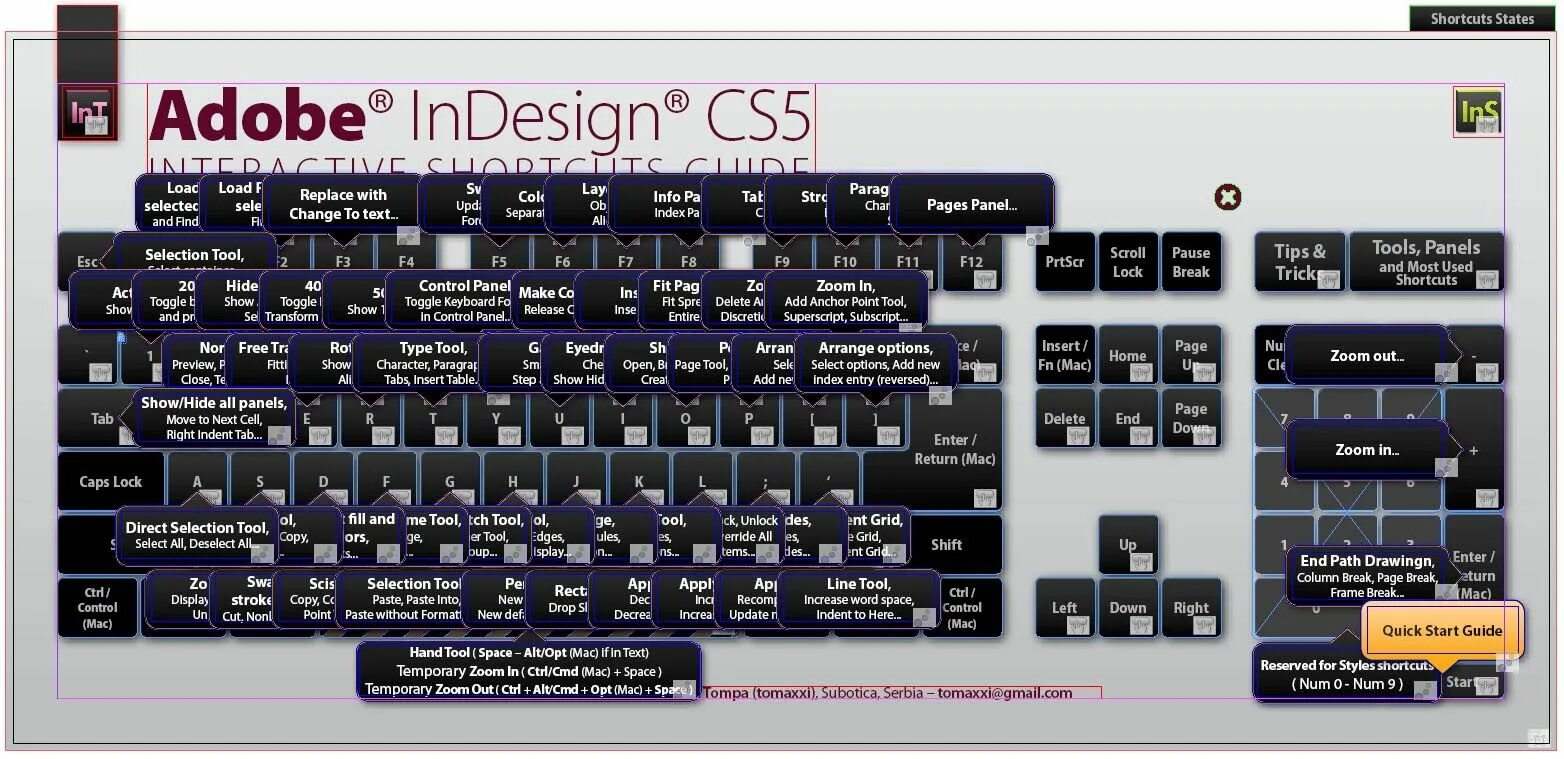Click the Zoom out tooltip
Viewport: 1564px width, 759px height.
[x=1367, y=355]
